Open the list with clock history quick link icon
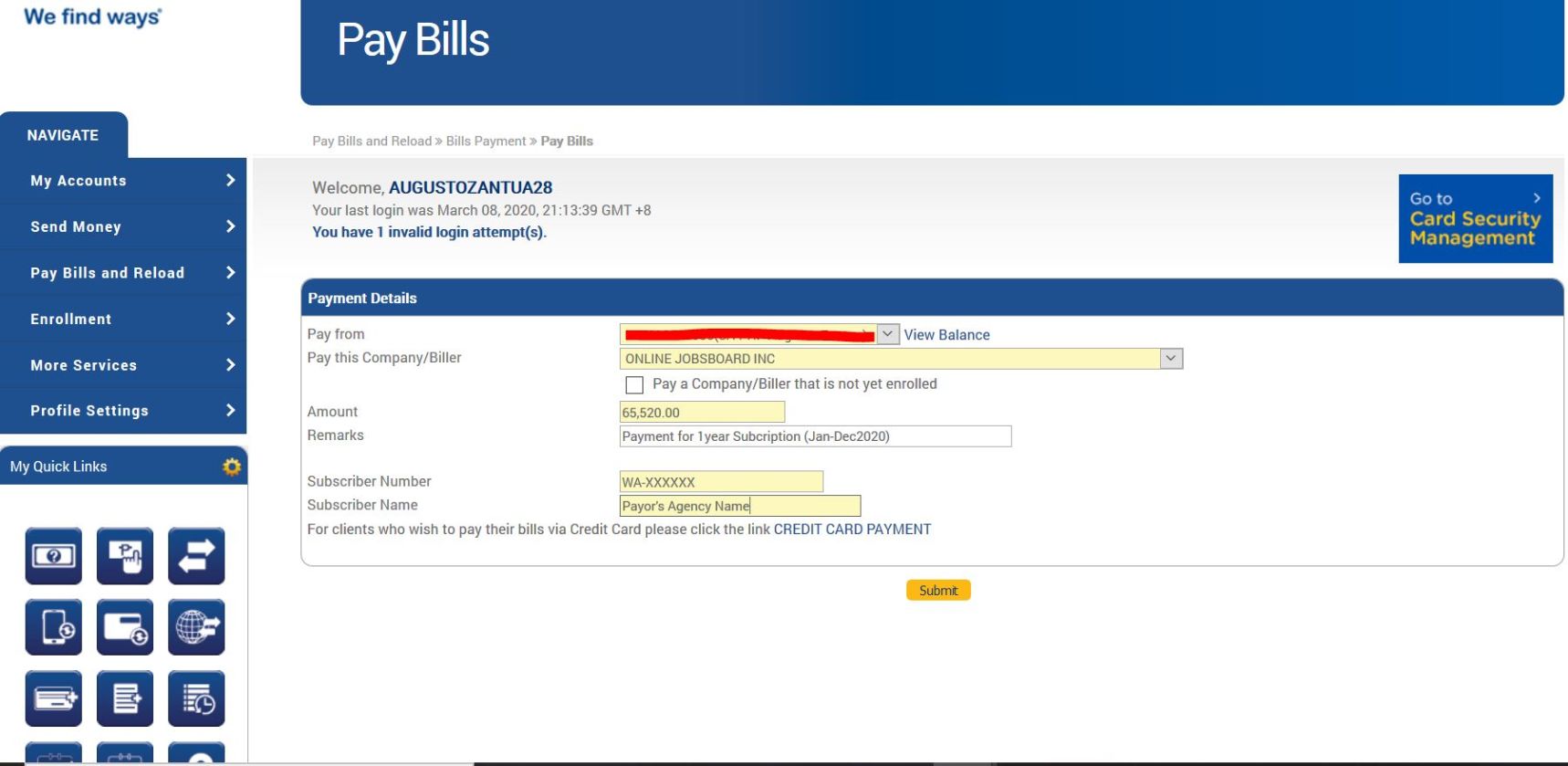 [196, 698]
